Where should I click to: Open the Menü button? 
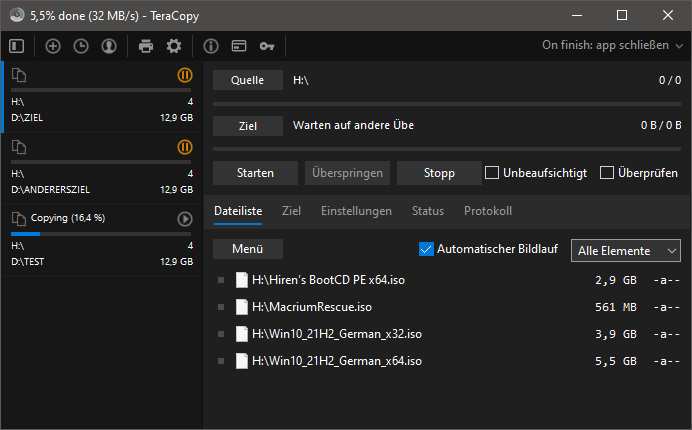coord(248,249)
